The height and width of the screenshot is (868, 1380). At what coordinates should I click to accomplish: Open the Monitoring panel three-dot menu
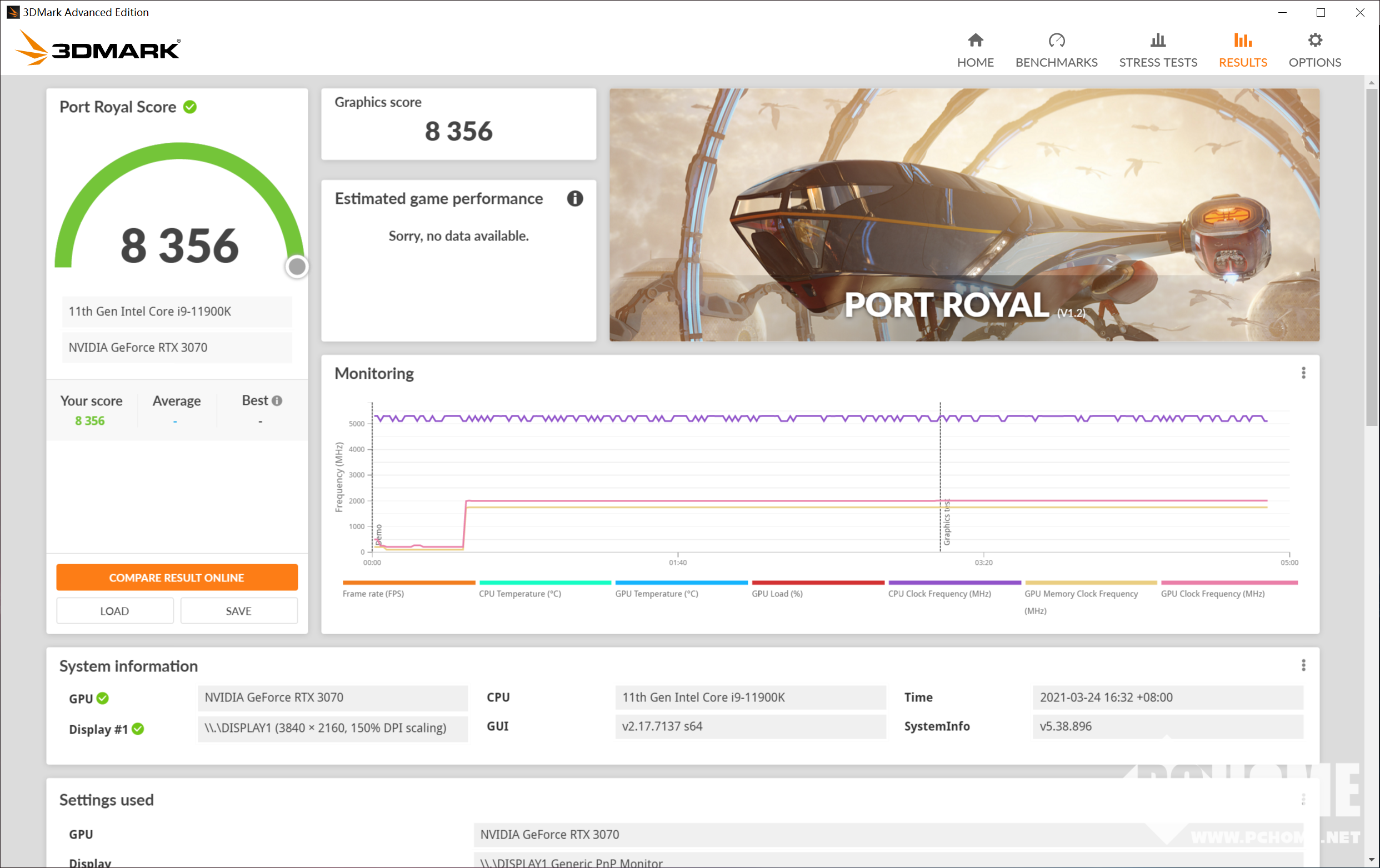(x=1303, y=373)
